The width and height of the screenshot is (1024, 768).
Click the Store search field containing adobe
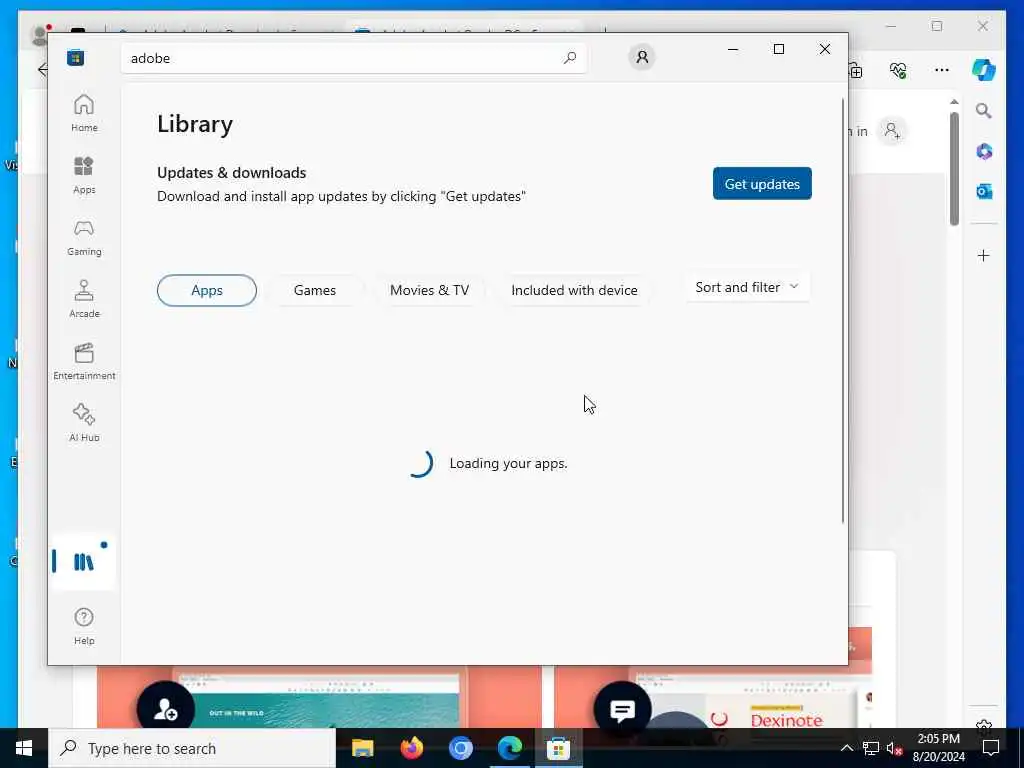click(x=353, y=58)
